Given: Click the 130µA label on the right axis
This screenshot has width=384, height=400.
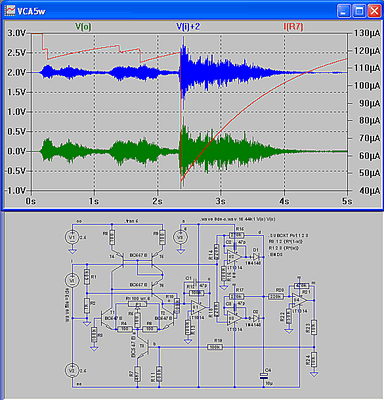Looking at the screenshot, I should (368, 33).
